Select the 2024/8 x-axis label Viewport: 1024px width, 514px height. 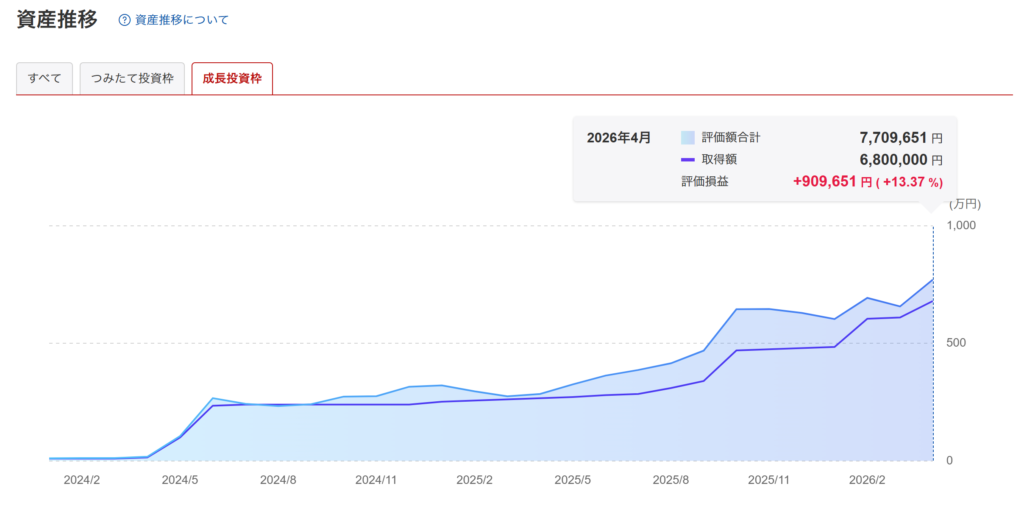tap(278, 480)
